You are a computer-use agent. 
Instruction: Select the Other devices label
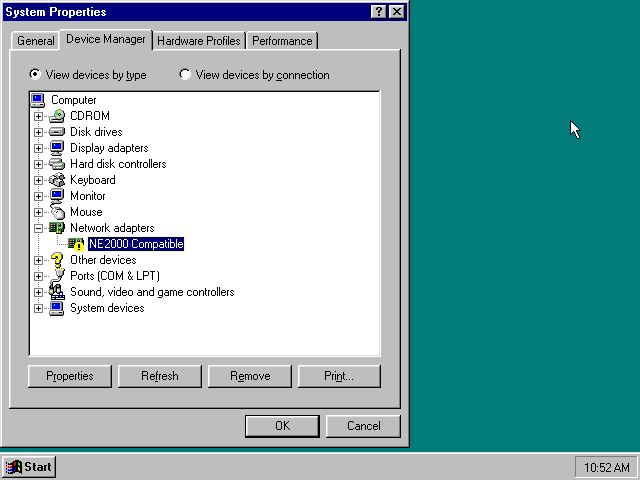click(x=103, y=260)
